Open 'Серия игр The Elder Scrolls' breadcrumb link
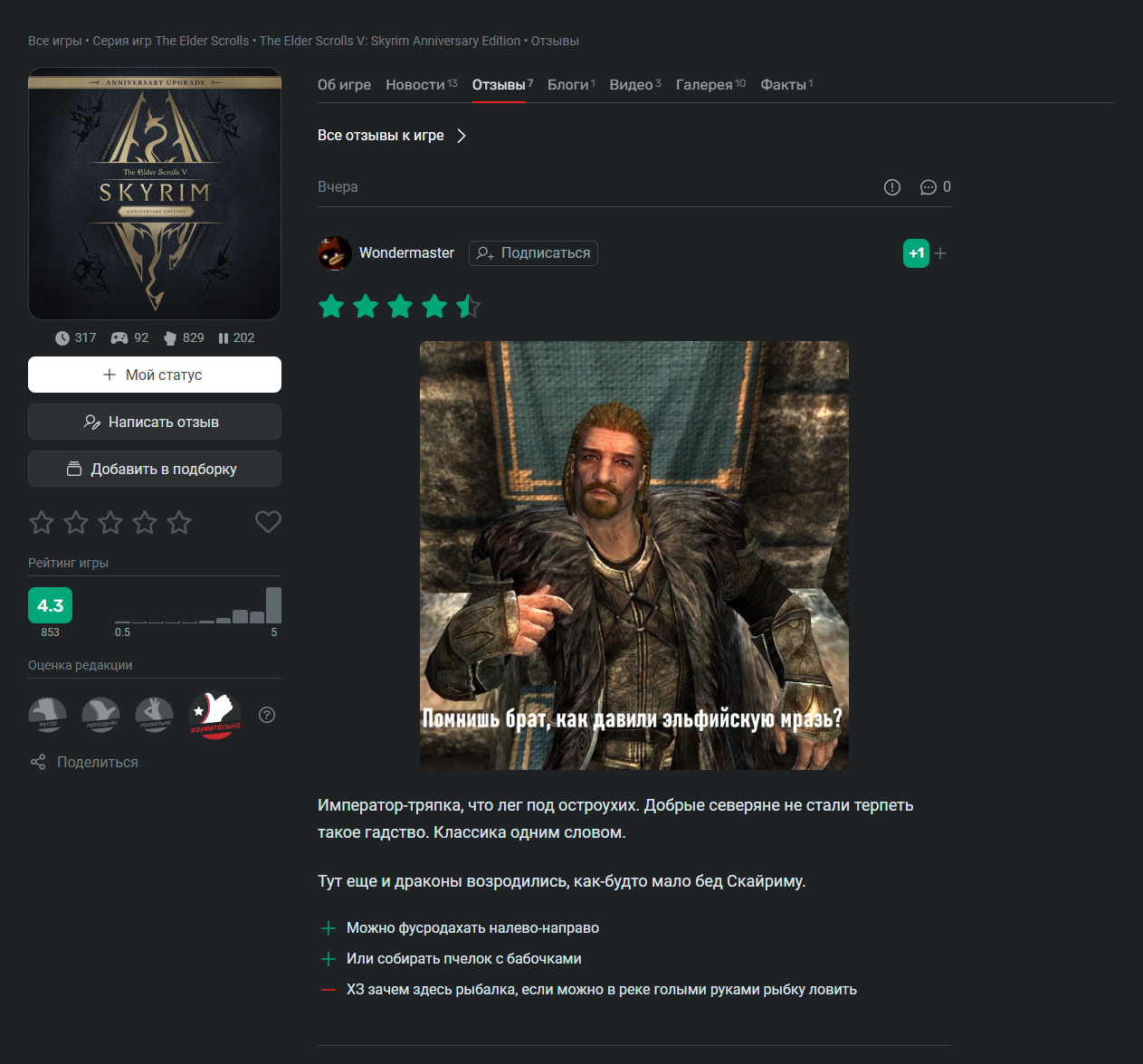This screenshot has height=1064, width=1143. point(171,41)
